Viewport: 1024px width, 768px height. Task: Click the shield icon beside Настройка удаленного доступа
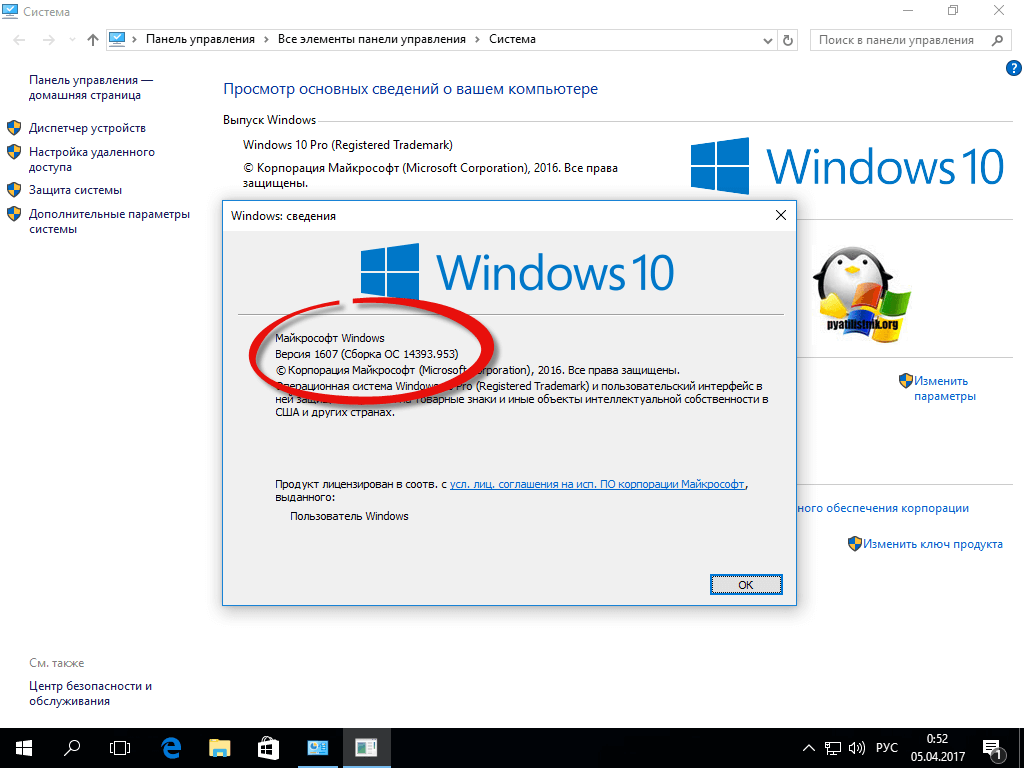tap(14, 152)
